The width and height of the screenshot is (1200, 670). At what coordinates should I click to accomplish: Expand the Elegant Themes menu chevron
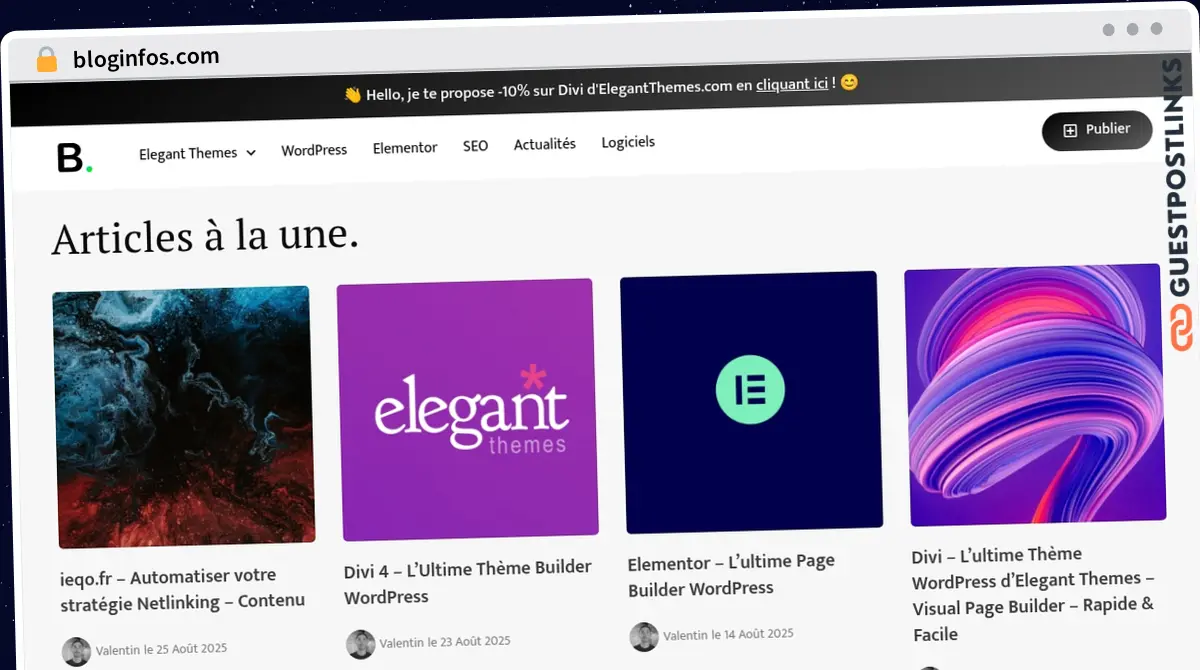pyautogui.click(x=251, y=153)
